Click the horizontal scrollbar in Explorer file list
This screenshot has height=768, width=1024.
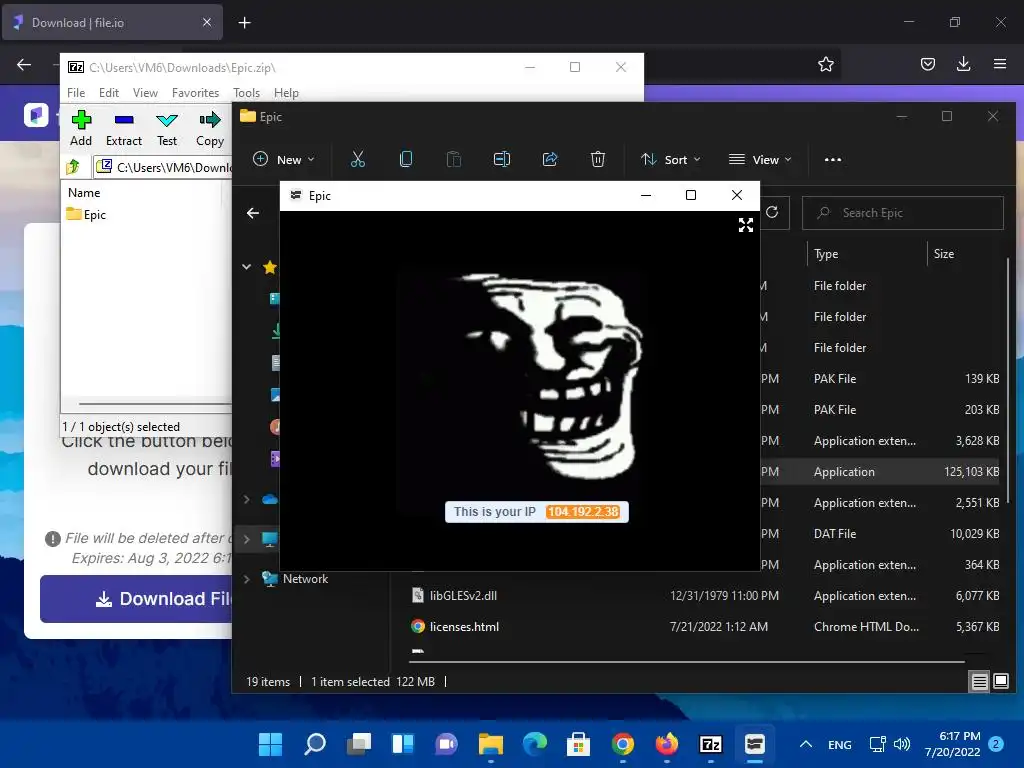pyautogui.click(x=687, y=662)
